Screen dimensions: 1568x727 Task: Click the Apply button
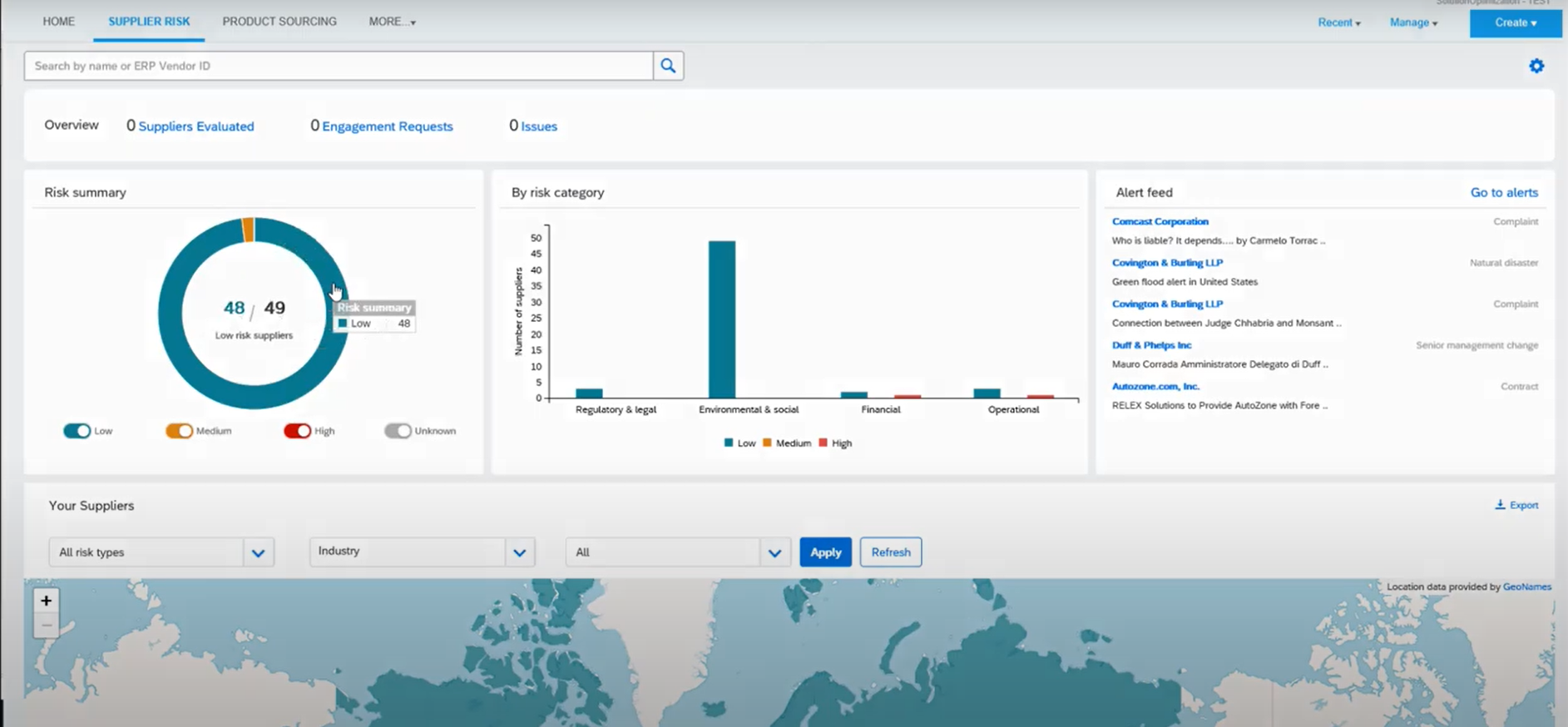pos(825,552)
